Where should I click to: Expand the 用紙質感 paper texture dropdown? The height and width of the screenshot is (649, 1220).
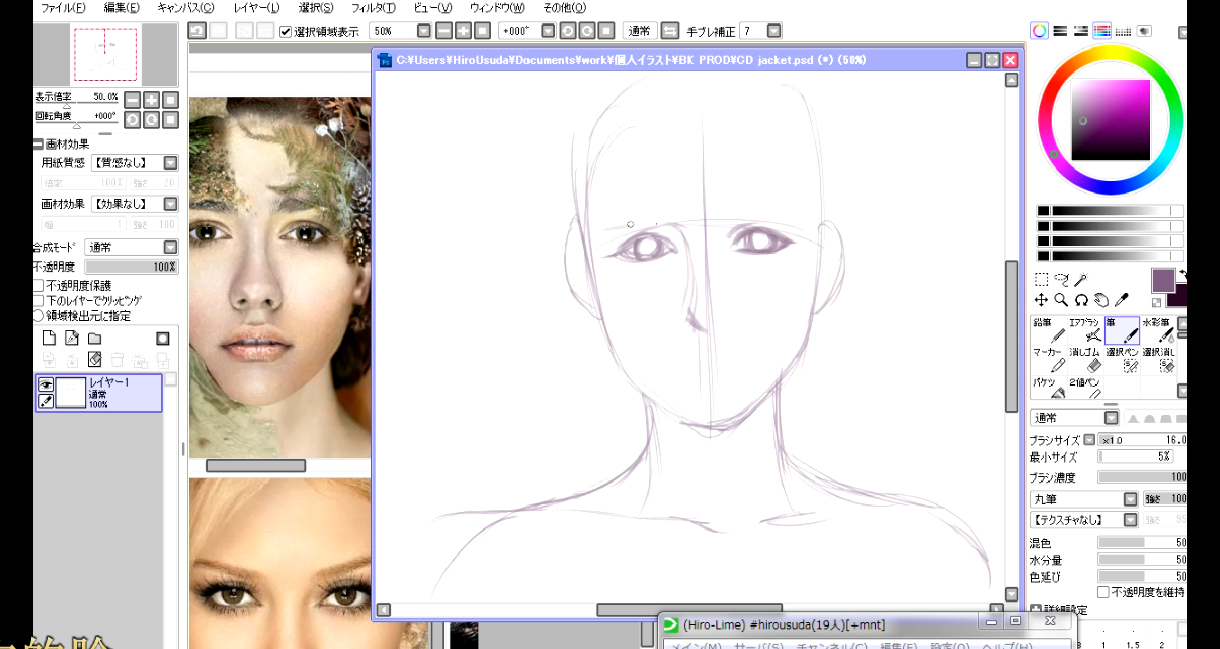tap(170, 163)
